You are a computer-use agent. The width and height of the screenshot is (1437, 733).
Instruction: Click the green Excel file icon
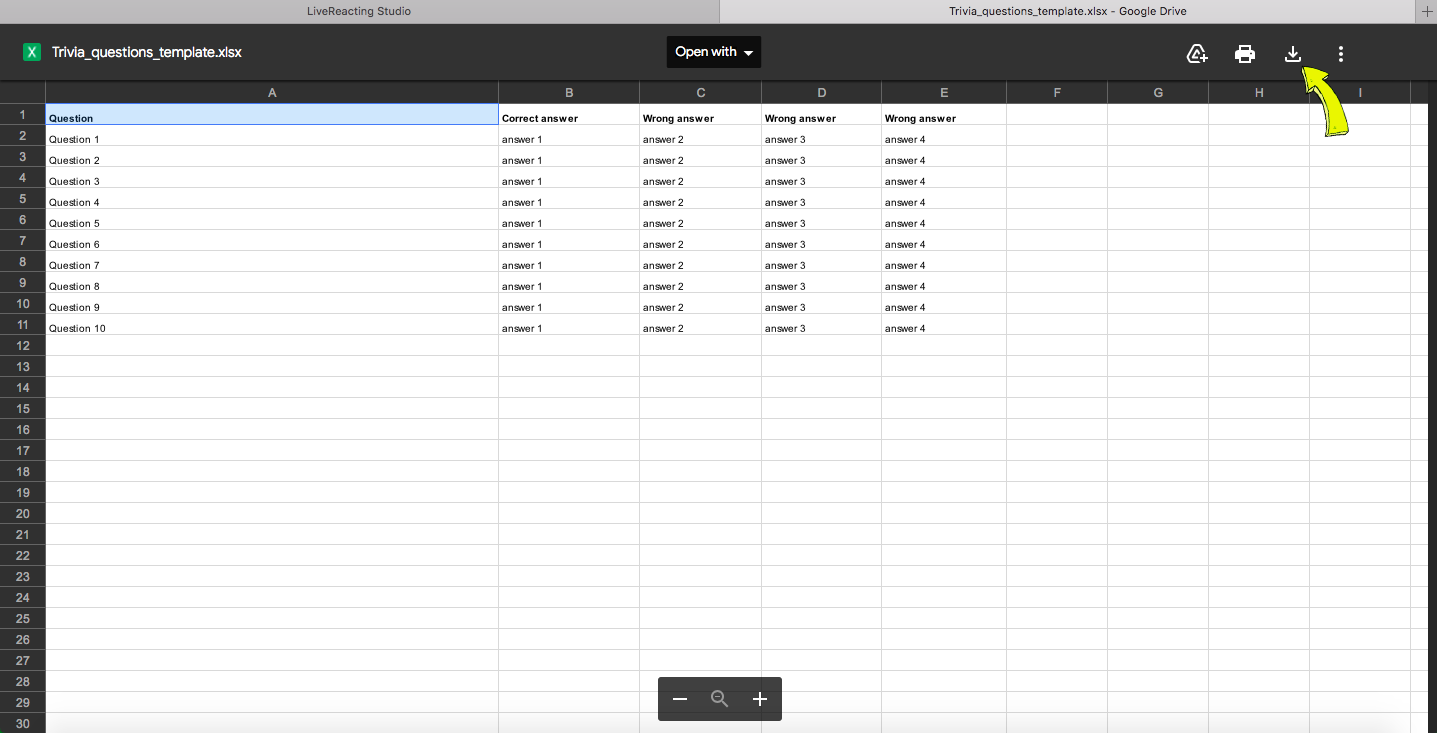coord(32,52)
